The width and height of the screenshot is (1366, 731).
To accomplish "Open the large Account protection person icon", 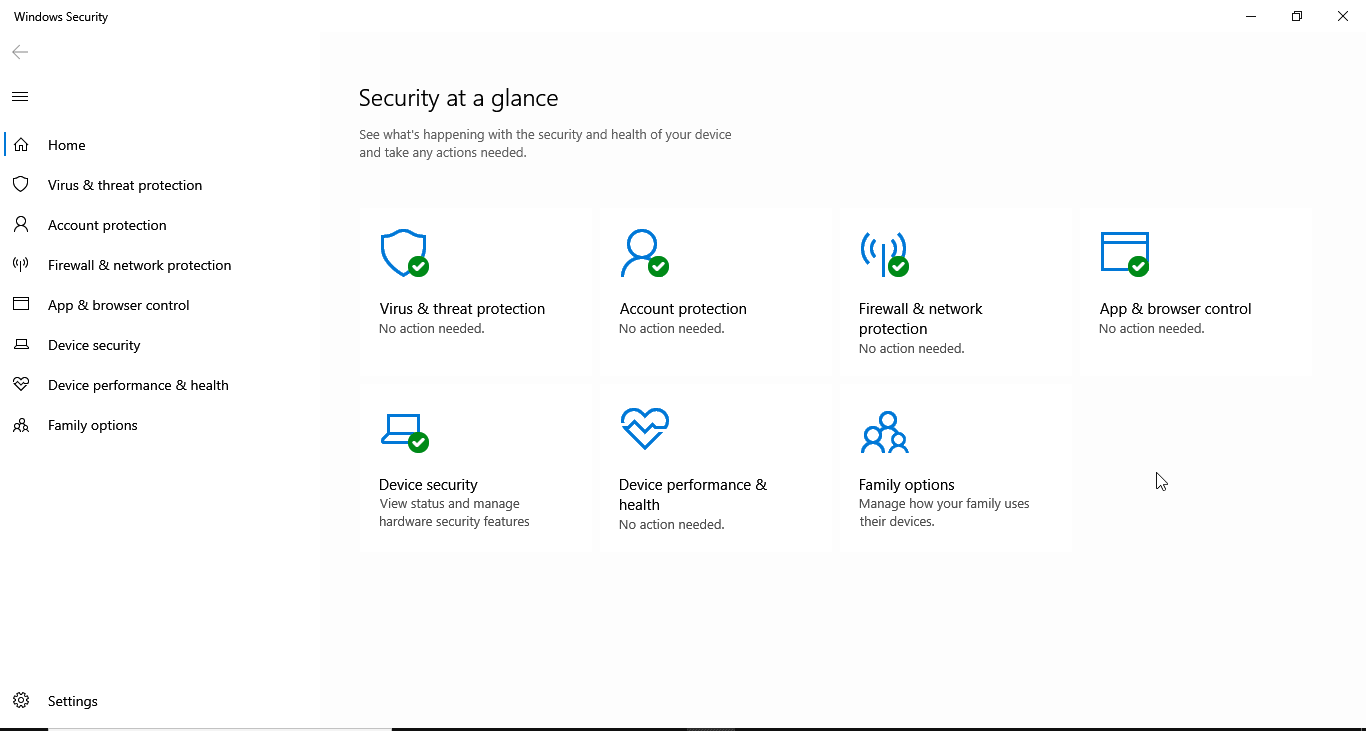I will (644, 254).
